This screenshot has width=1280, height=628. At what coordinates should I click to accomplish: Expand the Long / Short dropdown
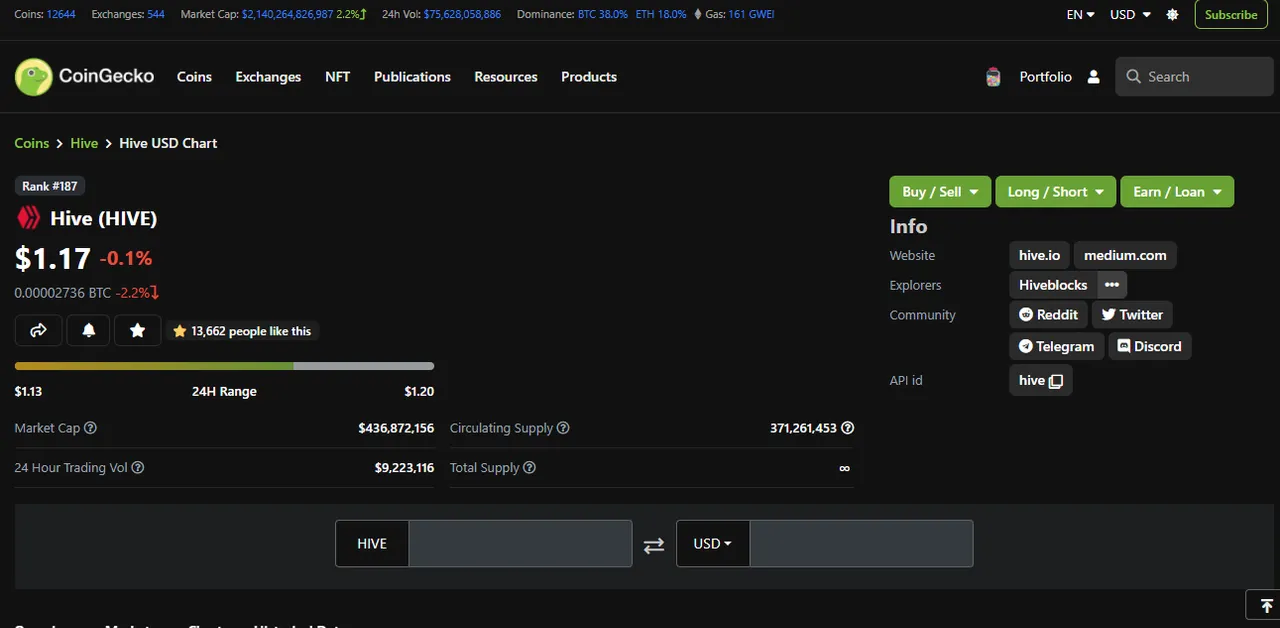pos(1055,192)
